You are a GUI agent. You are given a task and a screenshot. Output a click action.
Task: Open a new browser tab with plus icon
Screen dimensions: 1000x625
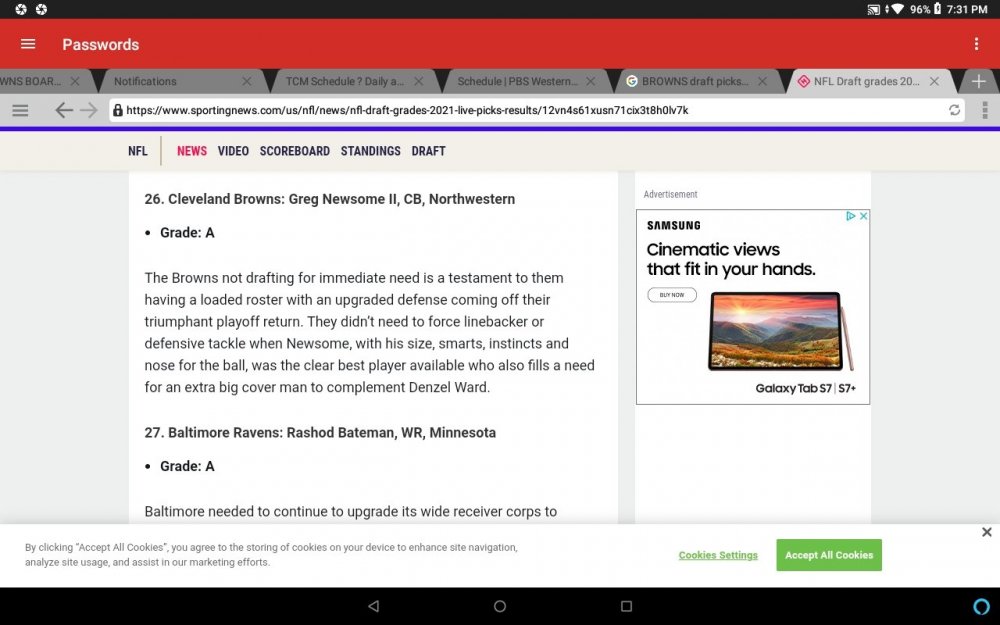click(x=979, y=82)
